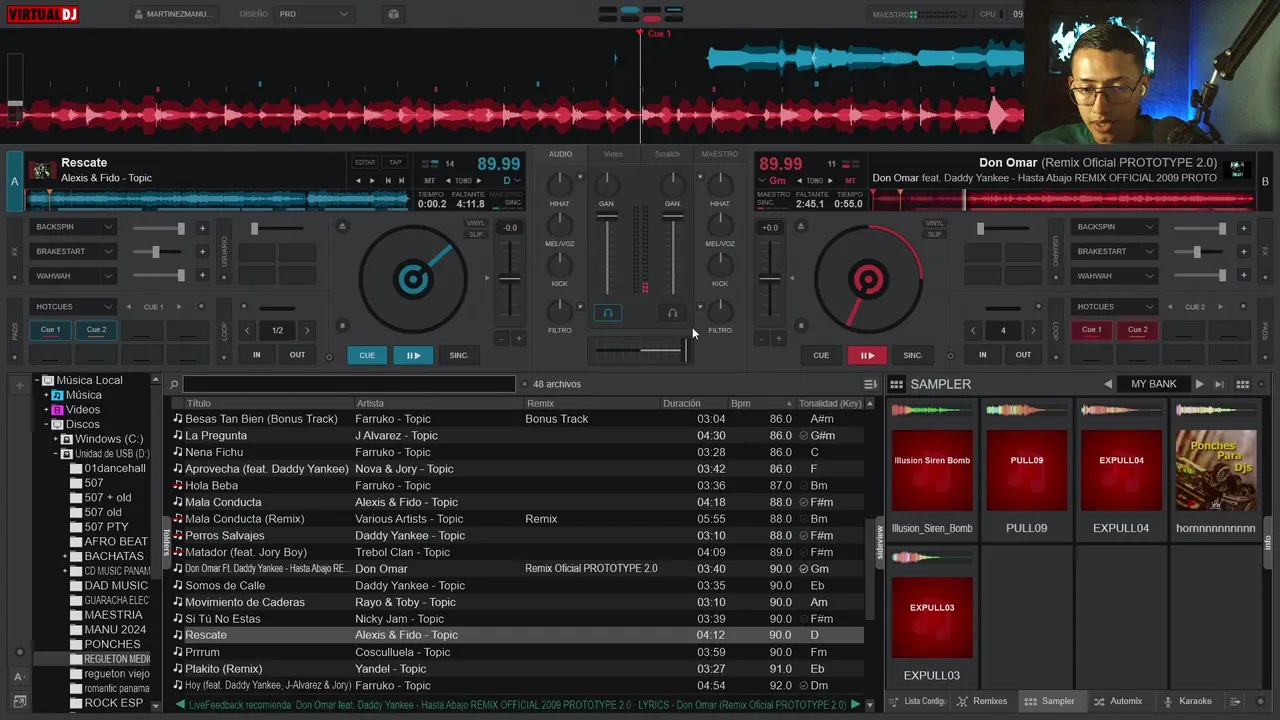
Task: Open the sampler layout grid icon at top right
Action: click(1243, 384)
